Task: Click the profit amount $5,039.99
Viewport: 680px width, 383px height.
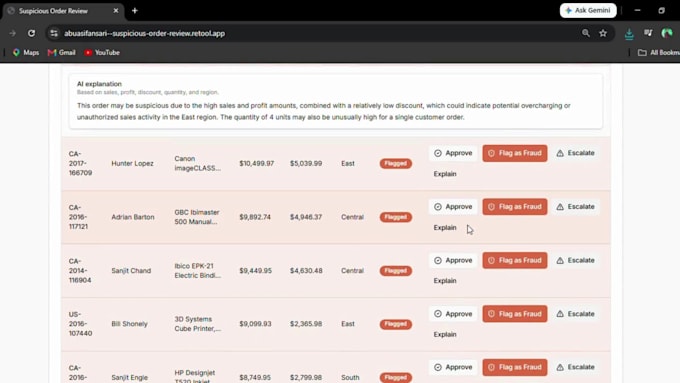Action: tap(306, 164)
